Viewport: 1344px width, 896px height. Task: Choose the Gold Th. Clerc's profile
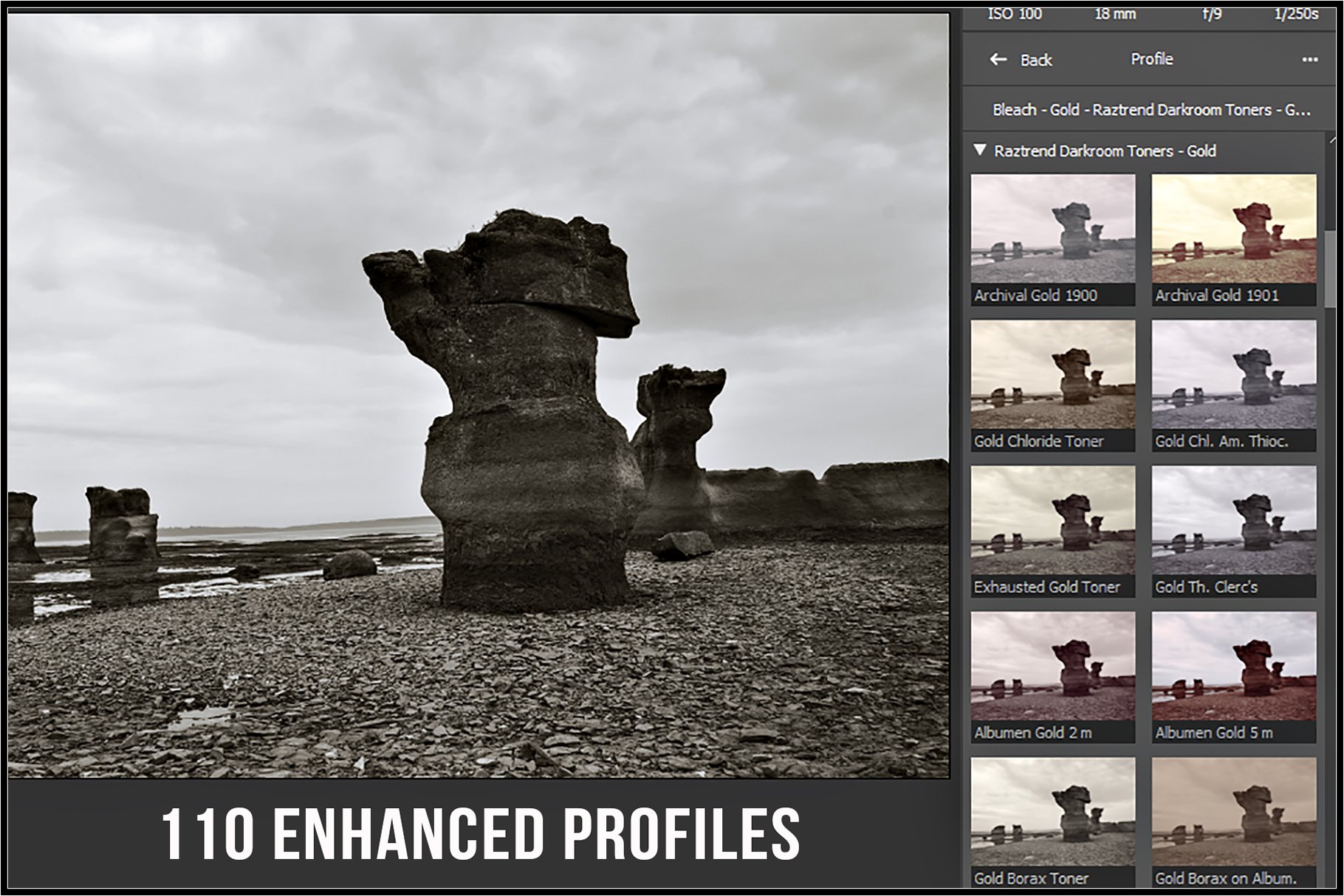point(1234,531)
